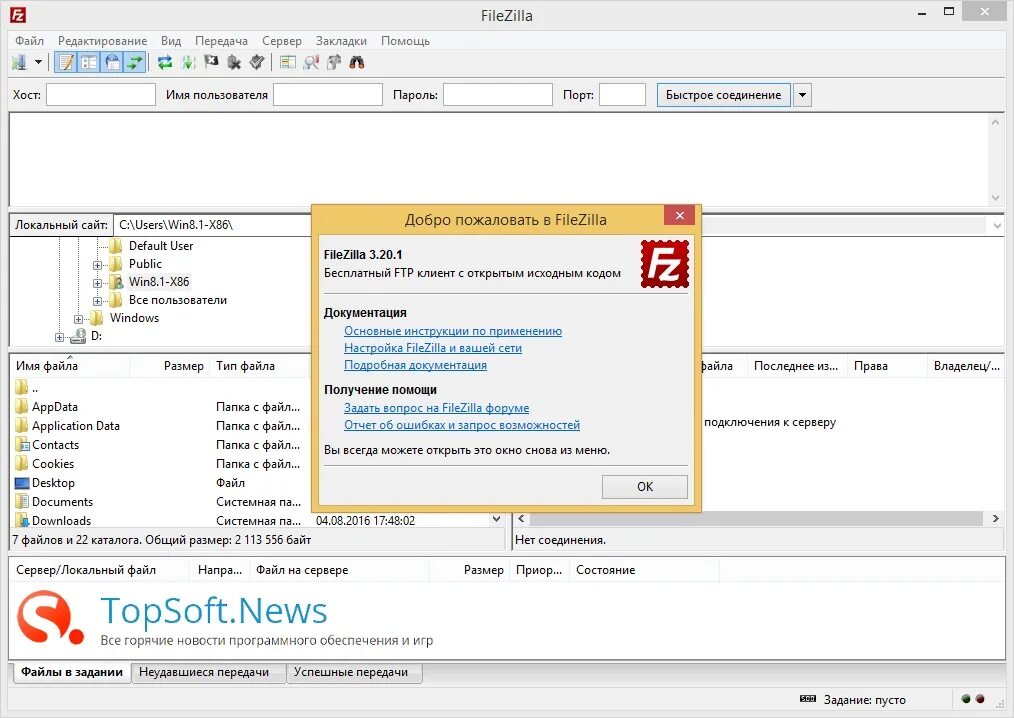
Task: Open the Помощь menu
Action: pos(405,41)
